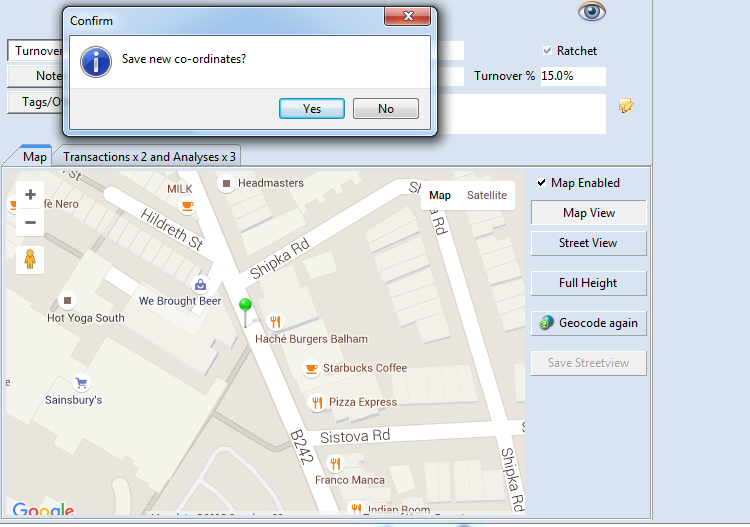This screenshot has width=750, height=527.
Task: Click the Geocode again button
Action: (589, 323)
